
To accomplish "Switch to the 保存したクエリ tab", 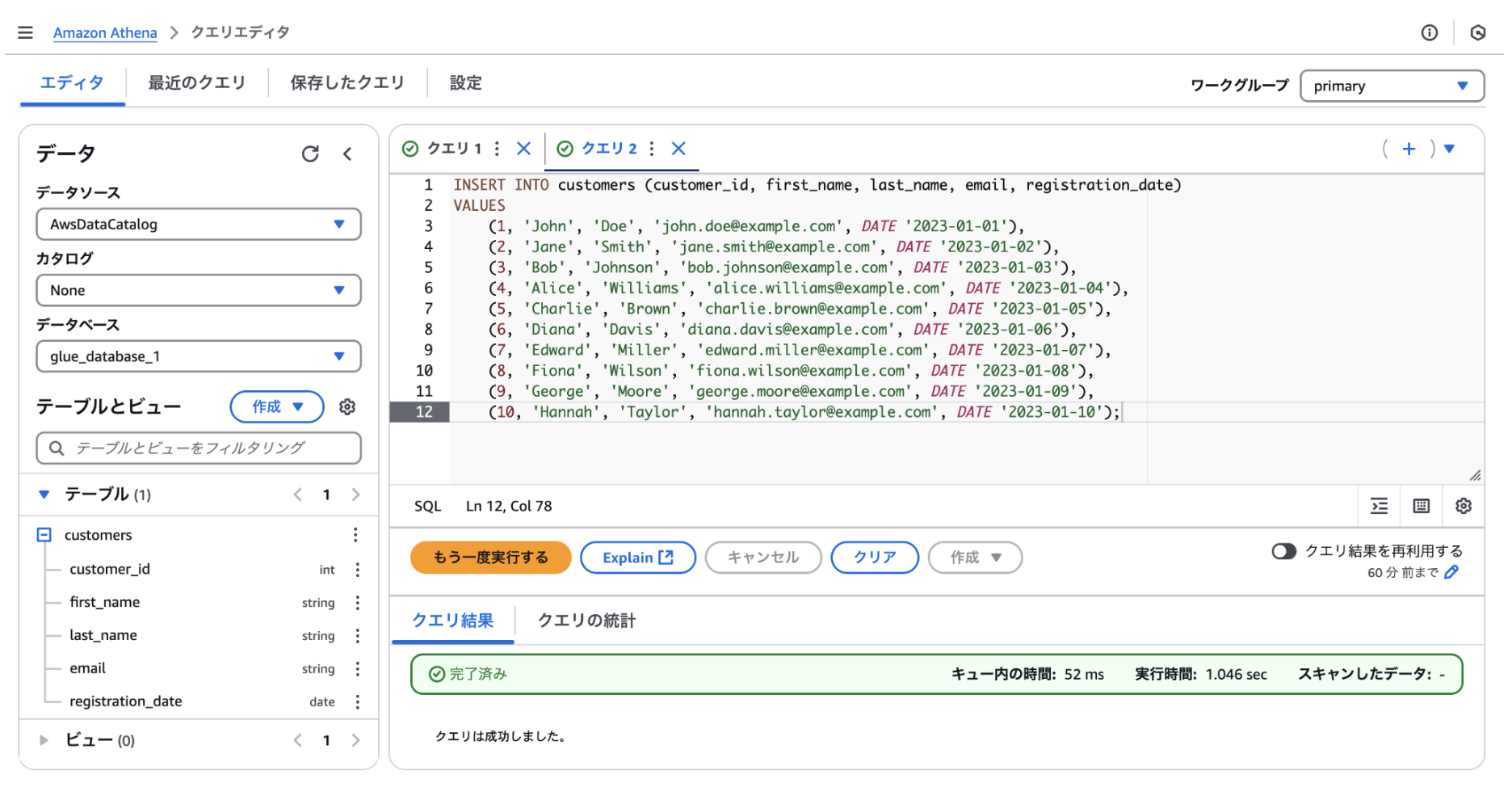I will (x=347, y=83).
